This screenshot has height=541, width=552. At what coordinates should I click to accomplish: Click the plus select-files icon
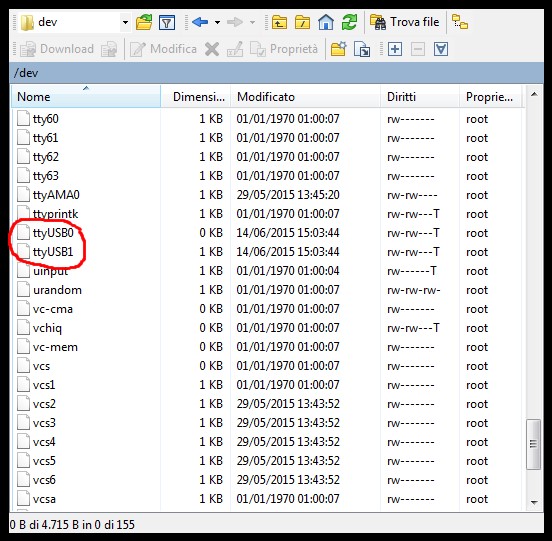point(395,49)
